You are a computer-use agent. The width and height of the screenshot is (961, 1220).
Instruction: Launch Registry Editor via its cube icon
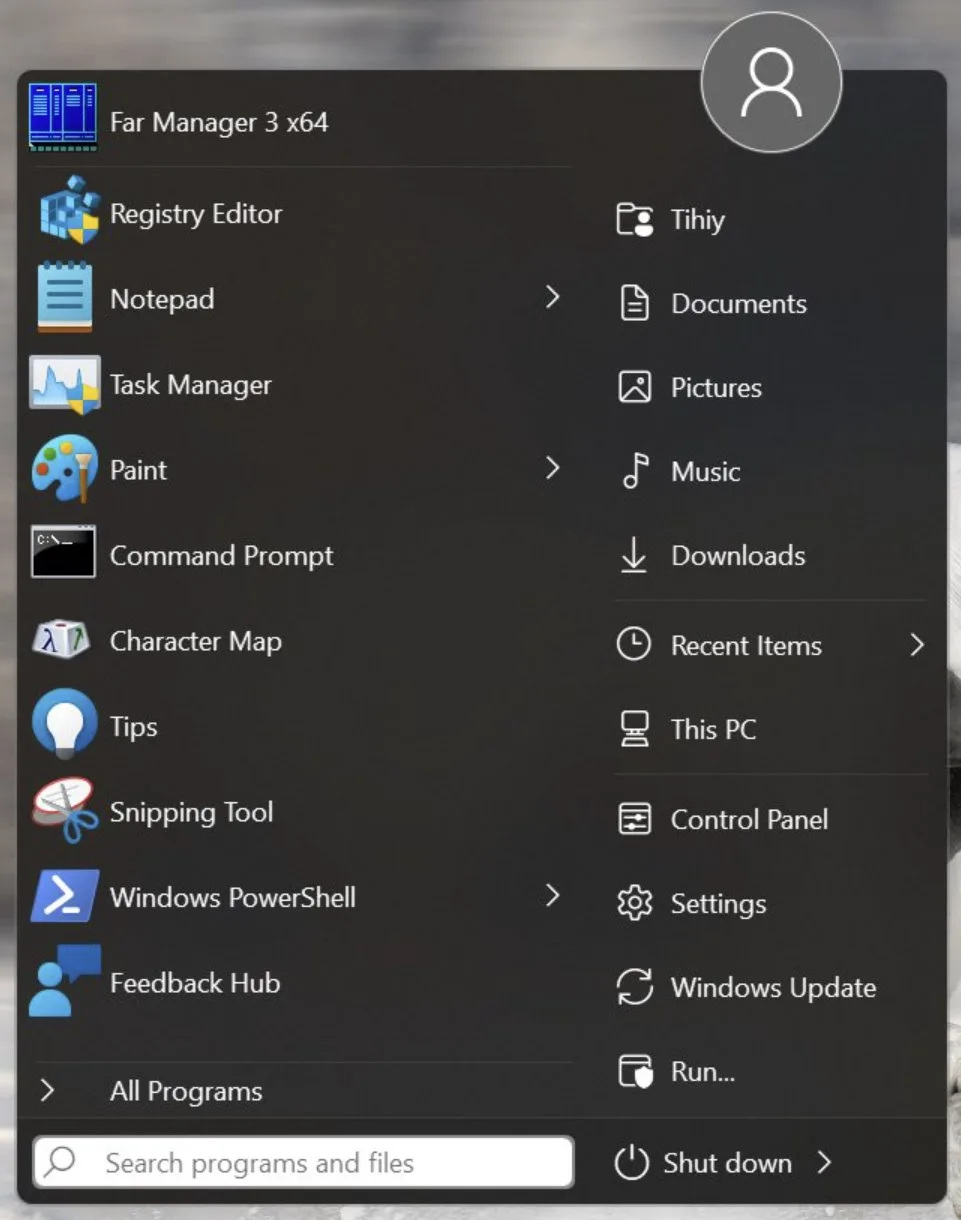click(69, 211)
